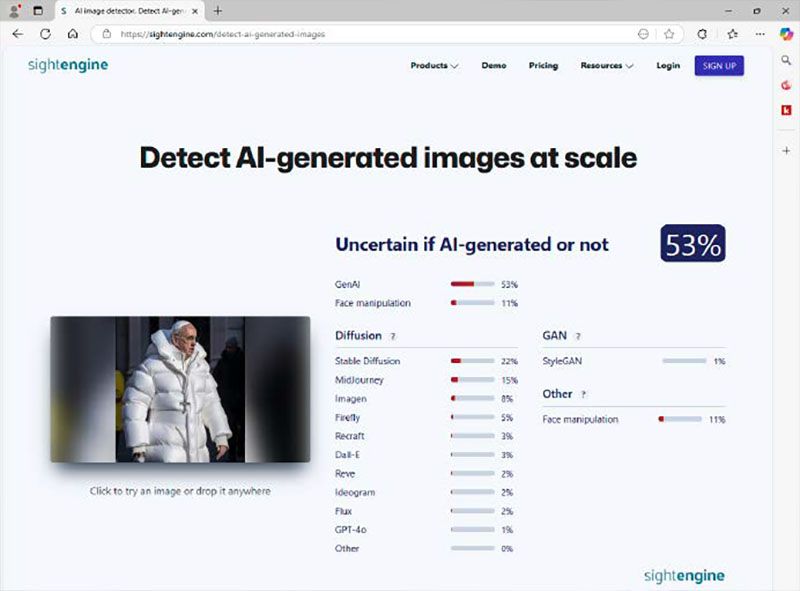The image size is (800, 591).
Task: Click the reader view icon in address bar
Action: click(x=643, y=34)
